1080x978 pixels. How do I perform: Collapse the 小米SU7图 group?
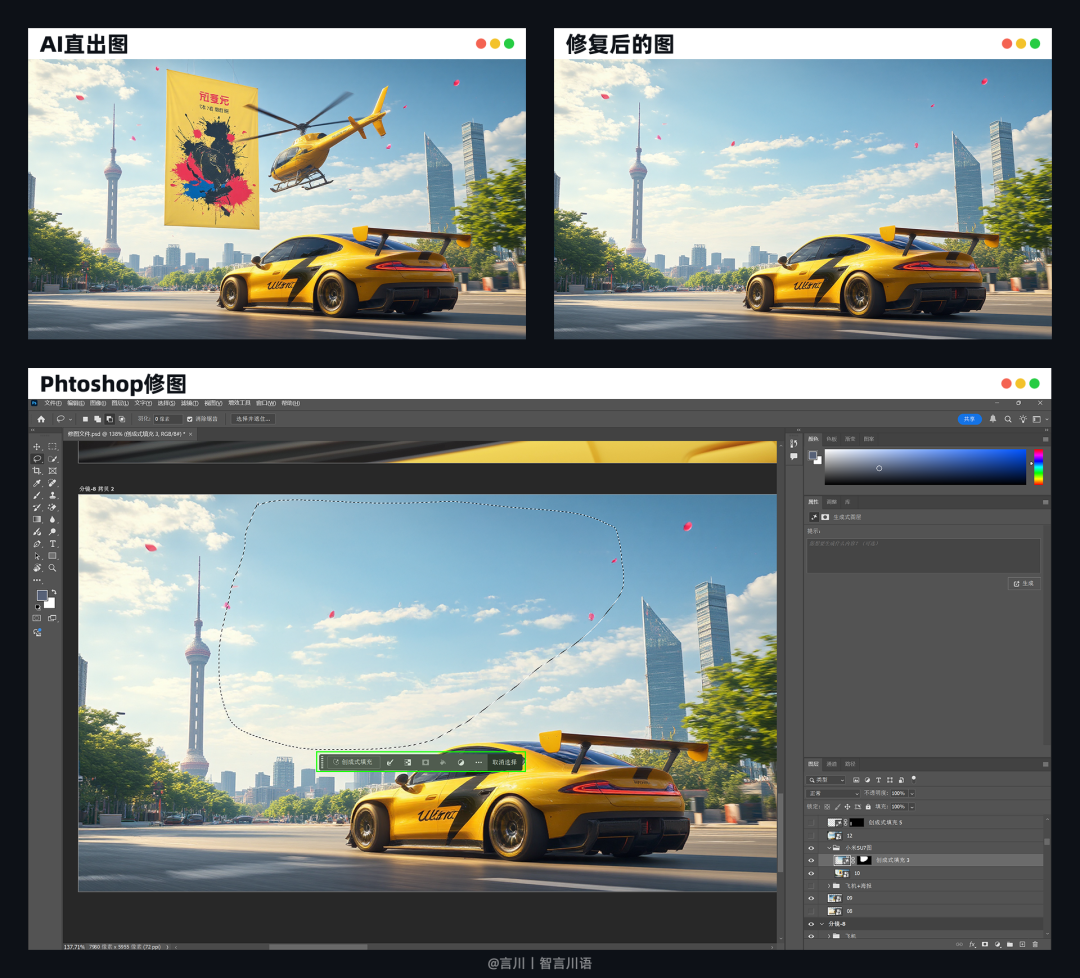(x=829, y=848)
